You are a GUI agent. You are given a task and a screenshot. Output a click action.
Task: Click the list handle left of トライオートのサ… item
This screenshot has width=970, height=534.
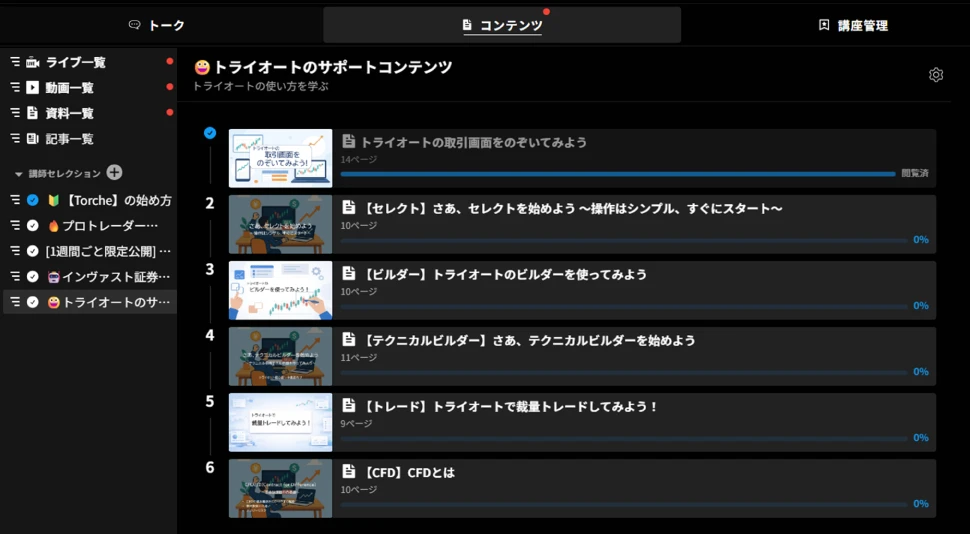(x=15, y=302)
